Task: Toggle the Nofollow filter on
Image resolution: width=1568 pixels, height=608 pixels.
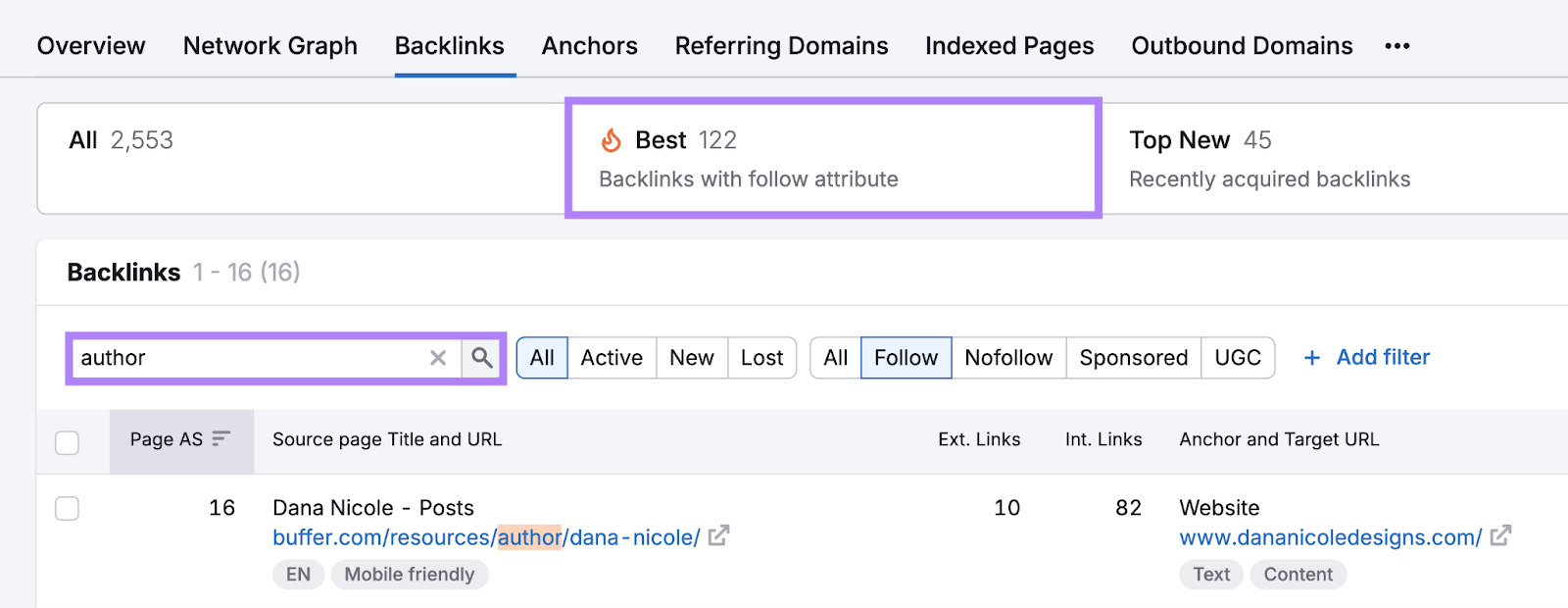Action: tap(1008, 358)
